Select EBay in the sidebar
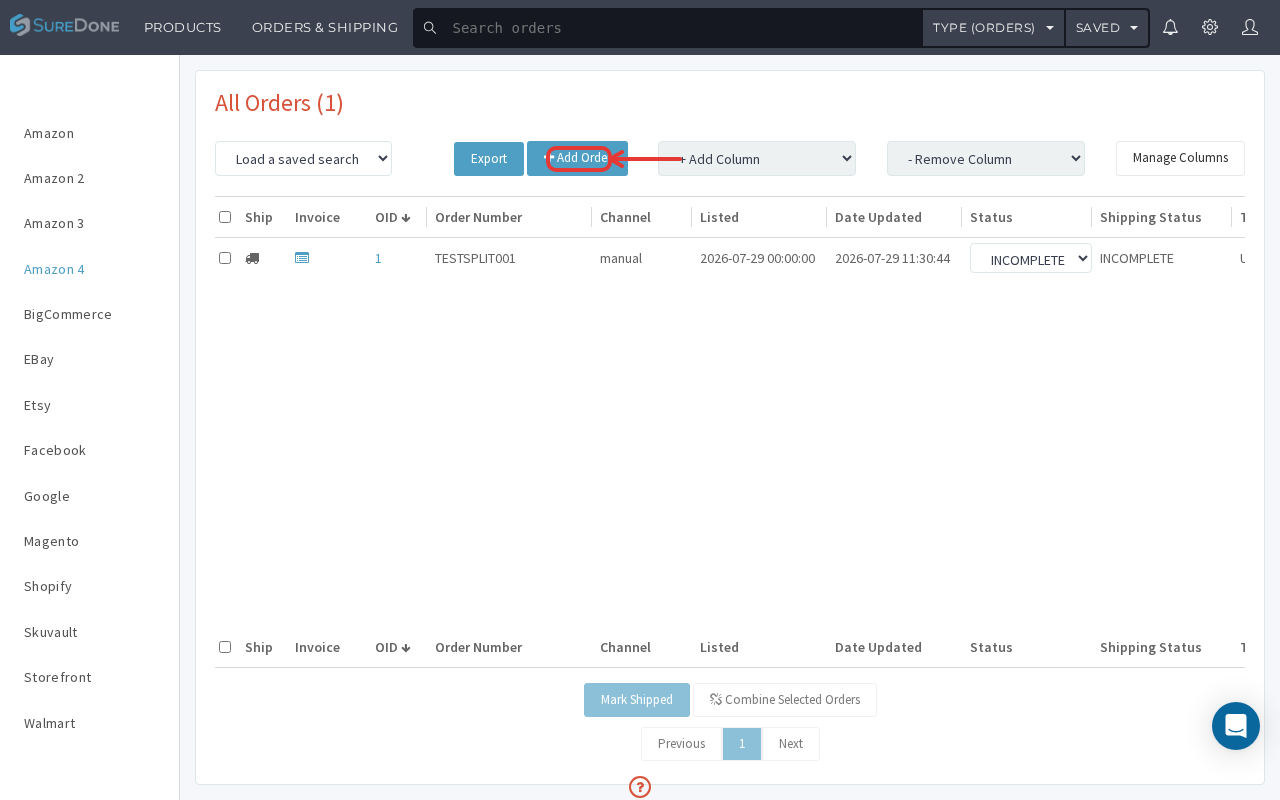The height and width of the screenshot is (800, 1280). [x=39, y=359]
